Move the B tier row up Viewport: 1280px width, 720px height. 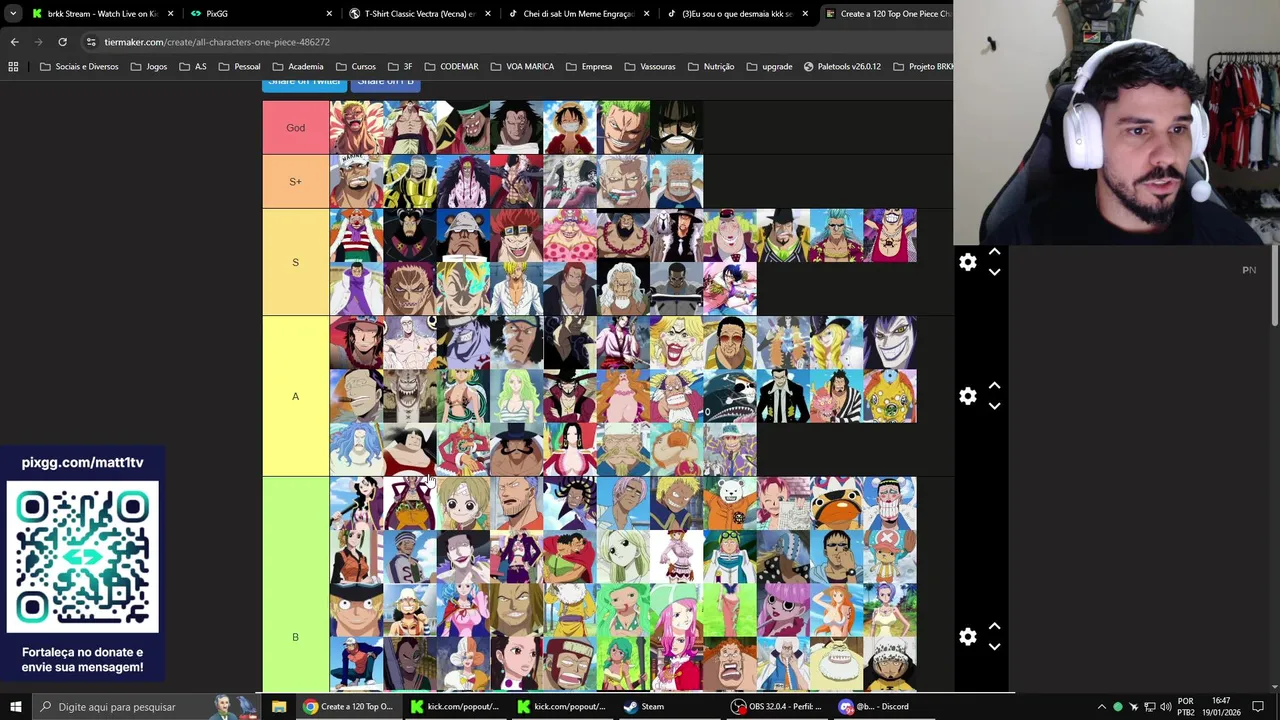click(994, 627)
